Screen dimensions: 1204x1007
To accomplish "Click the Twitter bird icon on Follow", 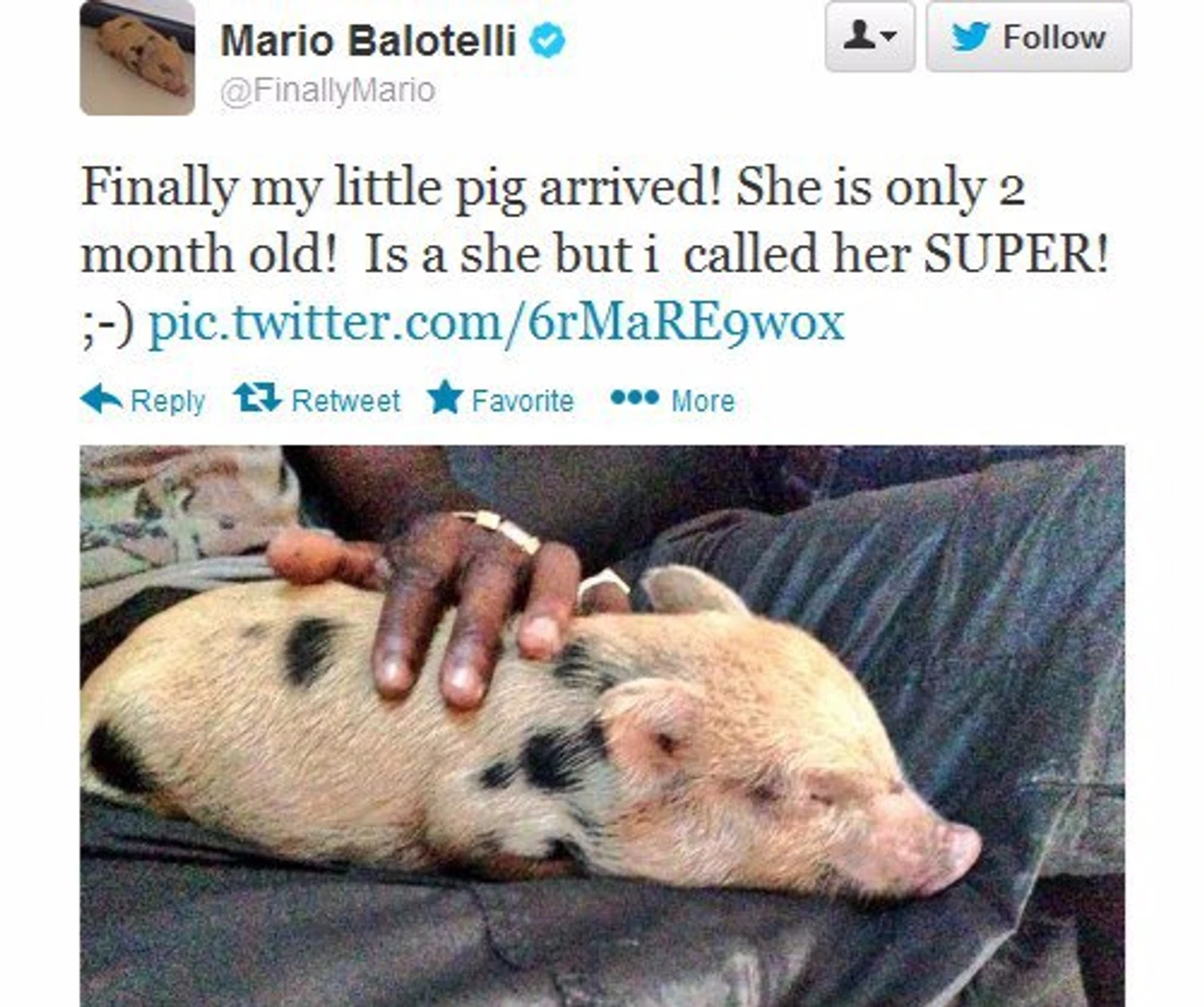I will pyautogui.click(x=970, y=37).
